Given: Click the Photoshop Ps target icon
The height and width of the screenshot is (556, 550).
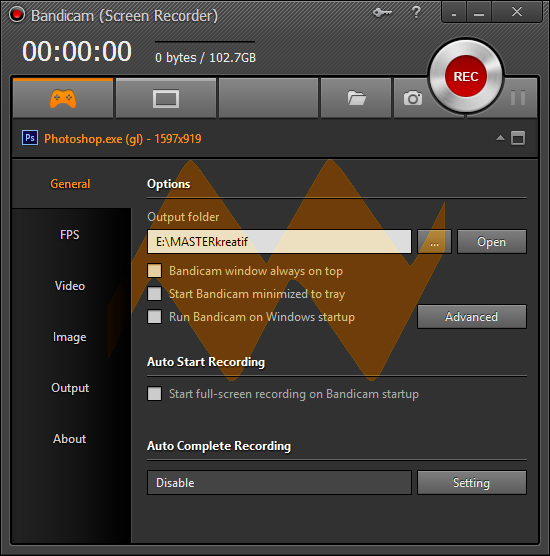Looking at the screenshot, I should coord(30,138).
